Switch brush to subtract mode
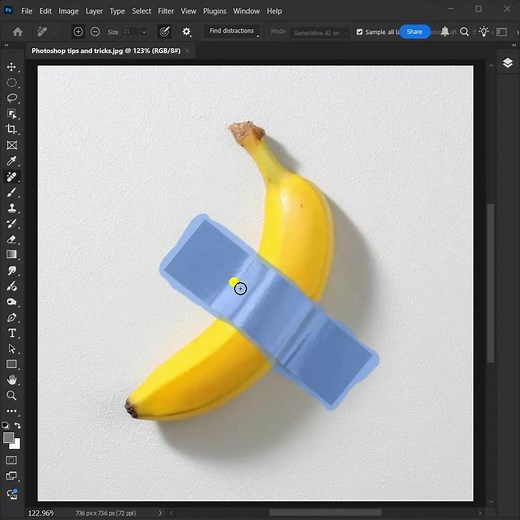 95,32
